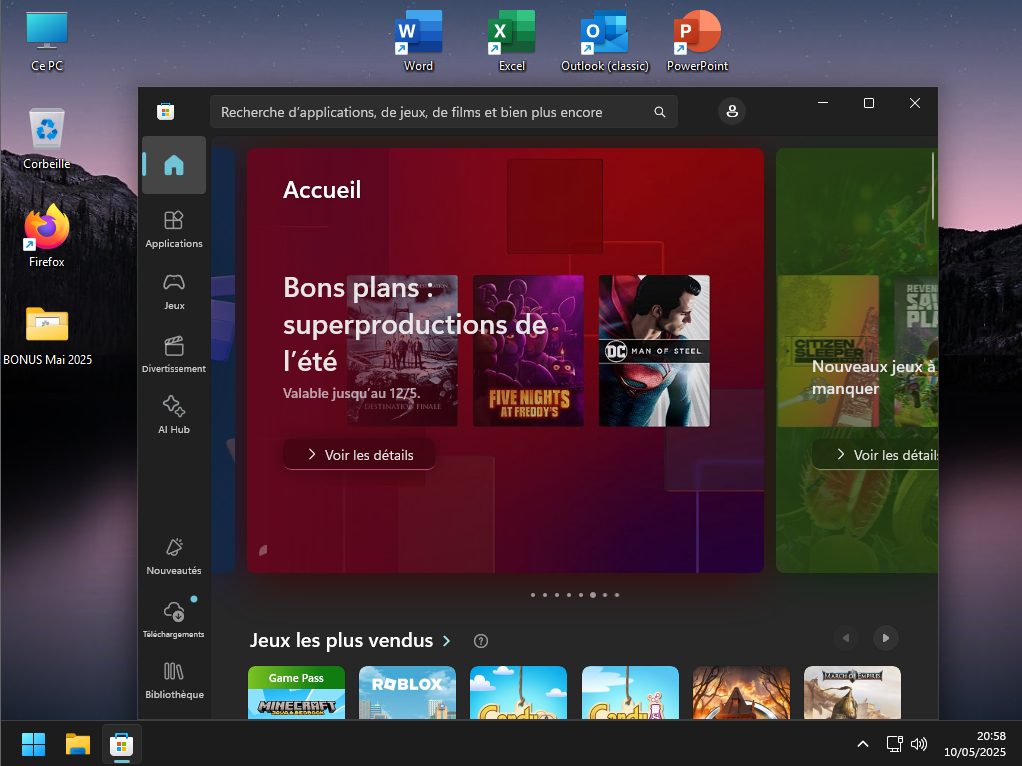Open the taskbar clock showing 20:58
Image resolution: width=1022 pixels, height=766 pixels.
click(975, 744)
